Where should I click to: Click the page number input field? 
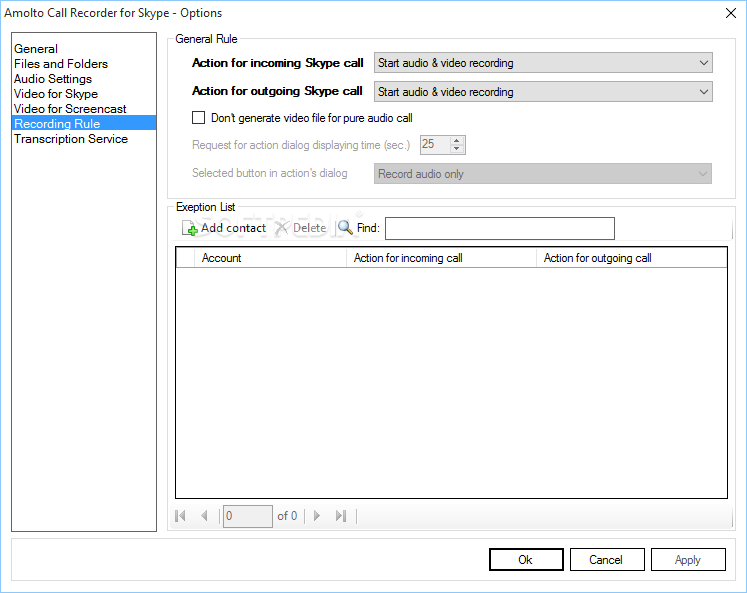click(x=248, y=516)
